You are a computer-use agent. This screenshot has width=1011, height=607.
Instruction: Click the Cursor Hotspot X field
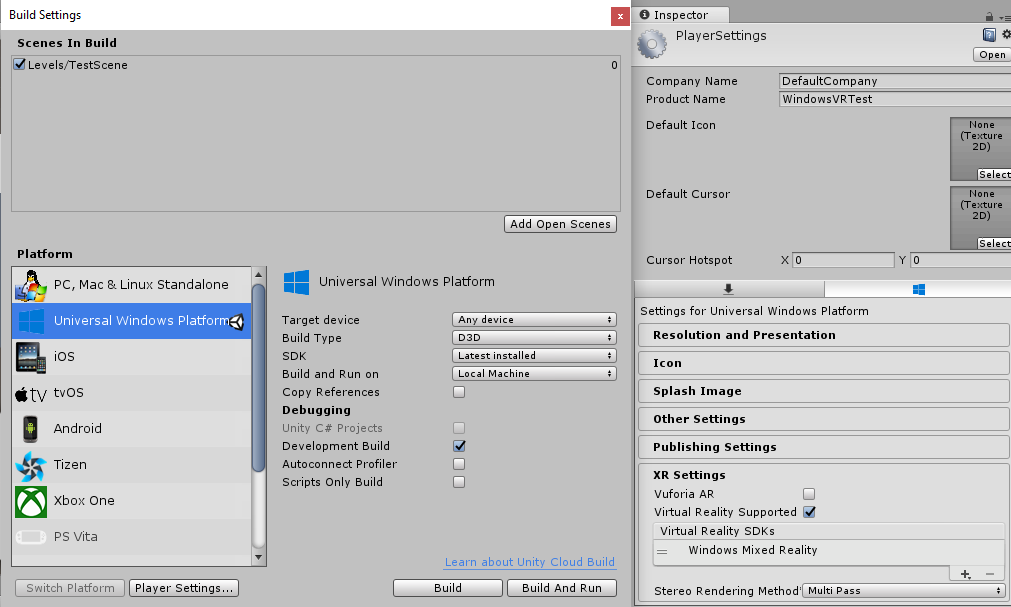click(843, 260)
